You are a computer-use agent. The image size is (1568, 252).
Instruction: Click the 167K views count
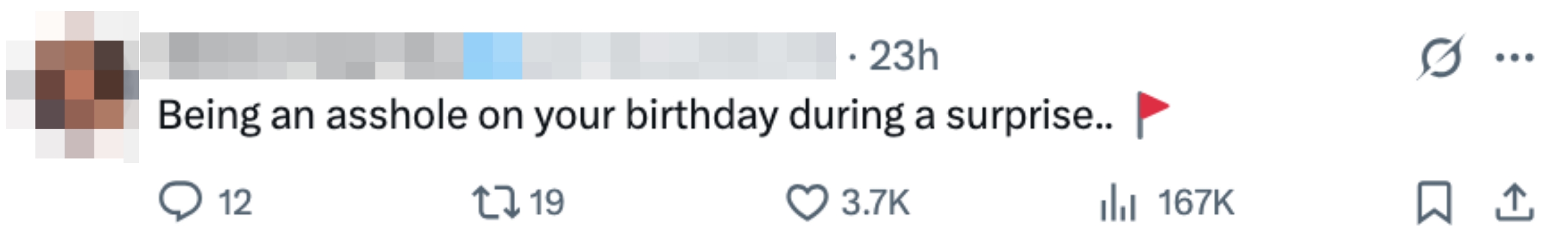pyautogui.click(x=1195, y=203)
